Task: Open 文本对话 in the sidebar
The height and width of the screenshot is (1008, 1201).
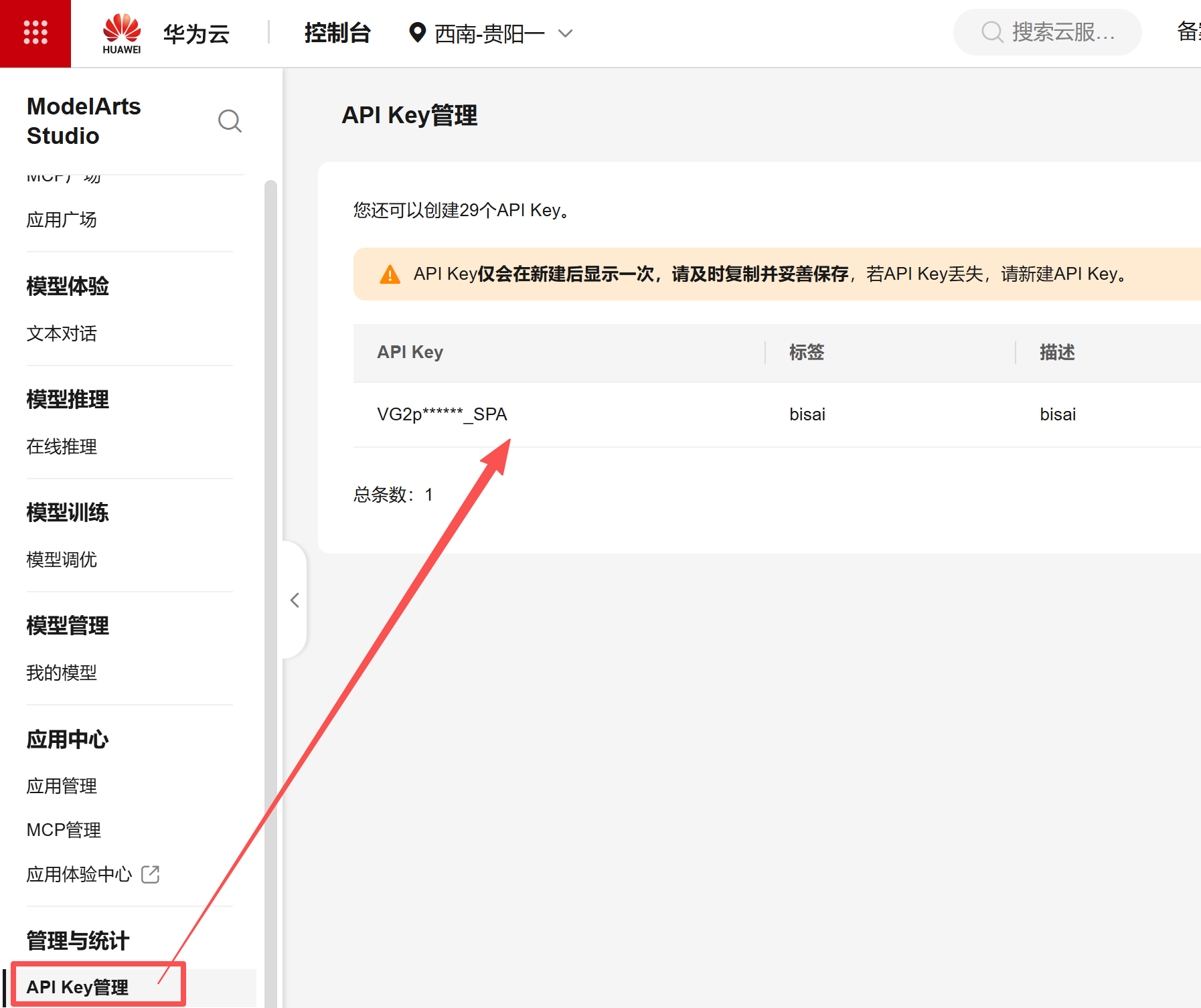Action: [62, 333]
